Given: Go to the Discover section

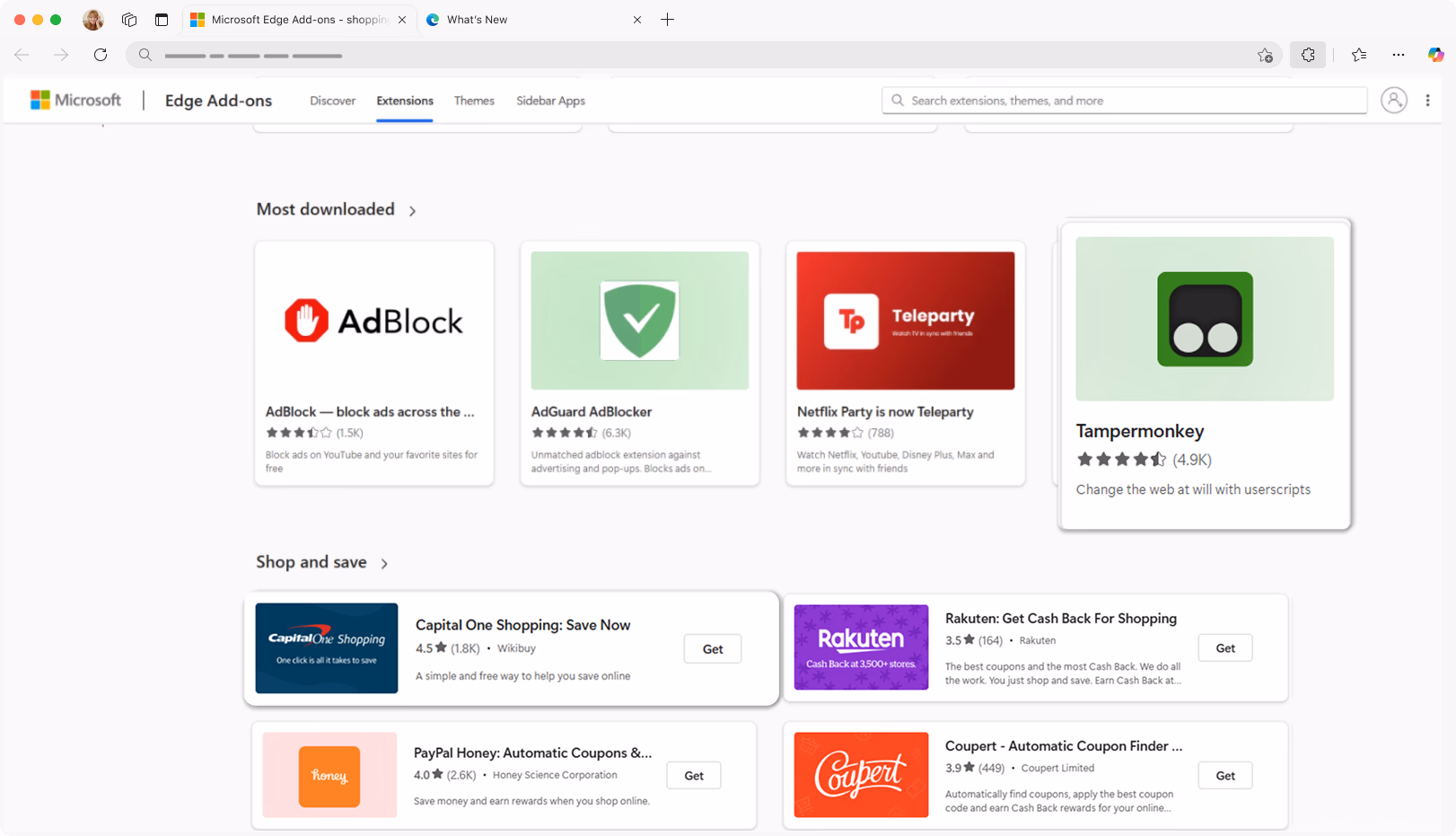Looking at the screenshot, I should click(333, 101).
